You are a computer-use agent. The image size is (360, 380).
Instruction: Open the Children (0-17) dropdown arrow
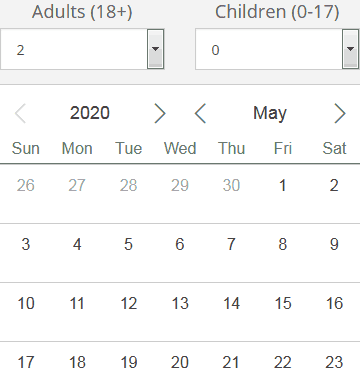coord(350,49)
